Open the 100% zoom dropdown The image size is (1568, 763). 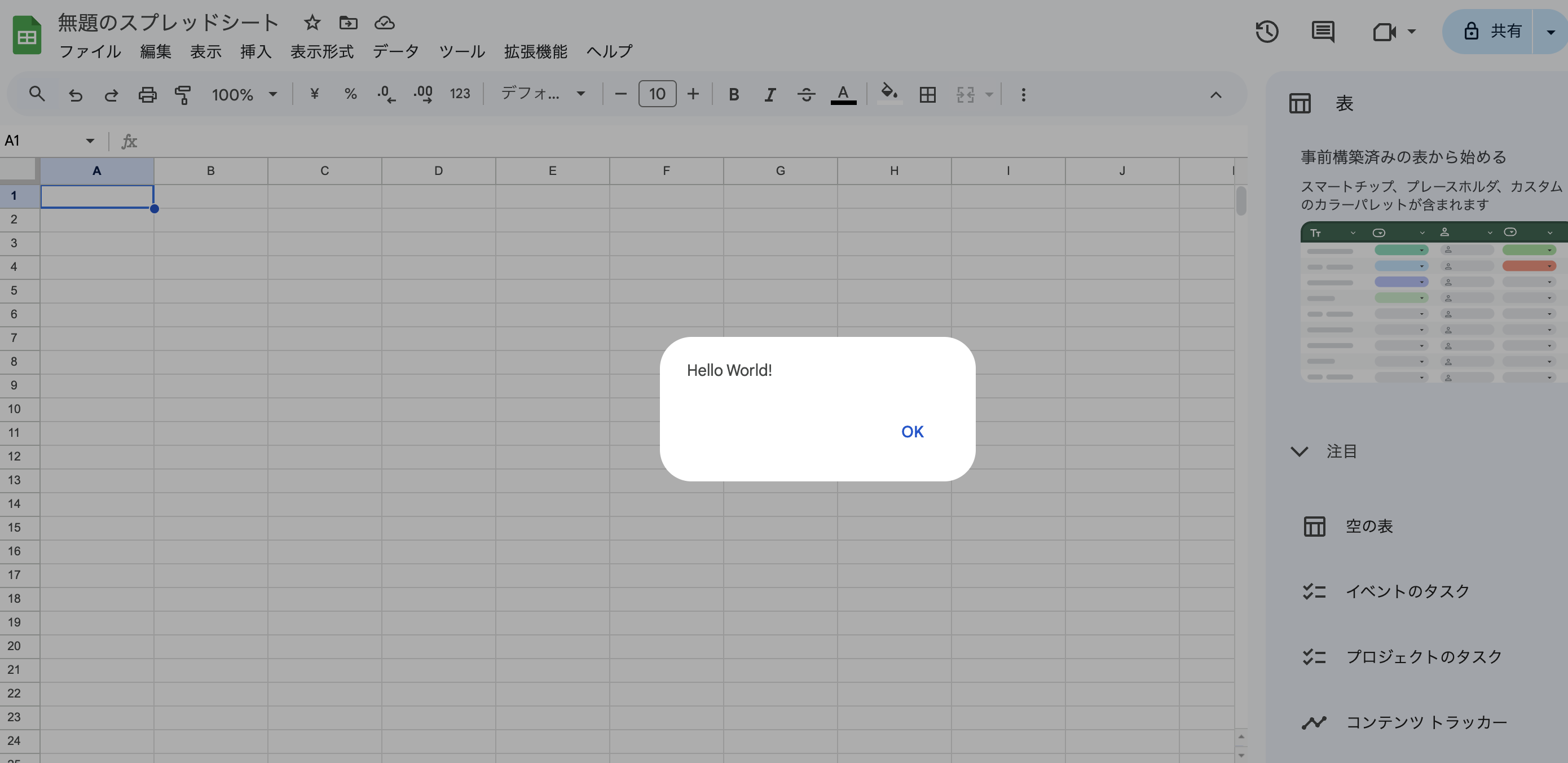click(244, 94)
